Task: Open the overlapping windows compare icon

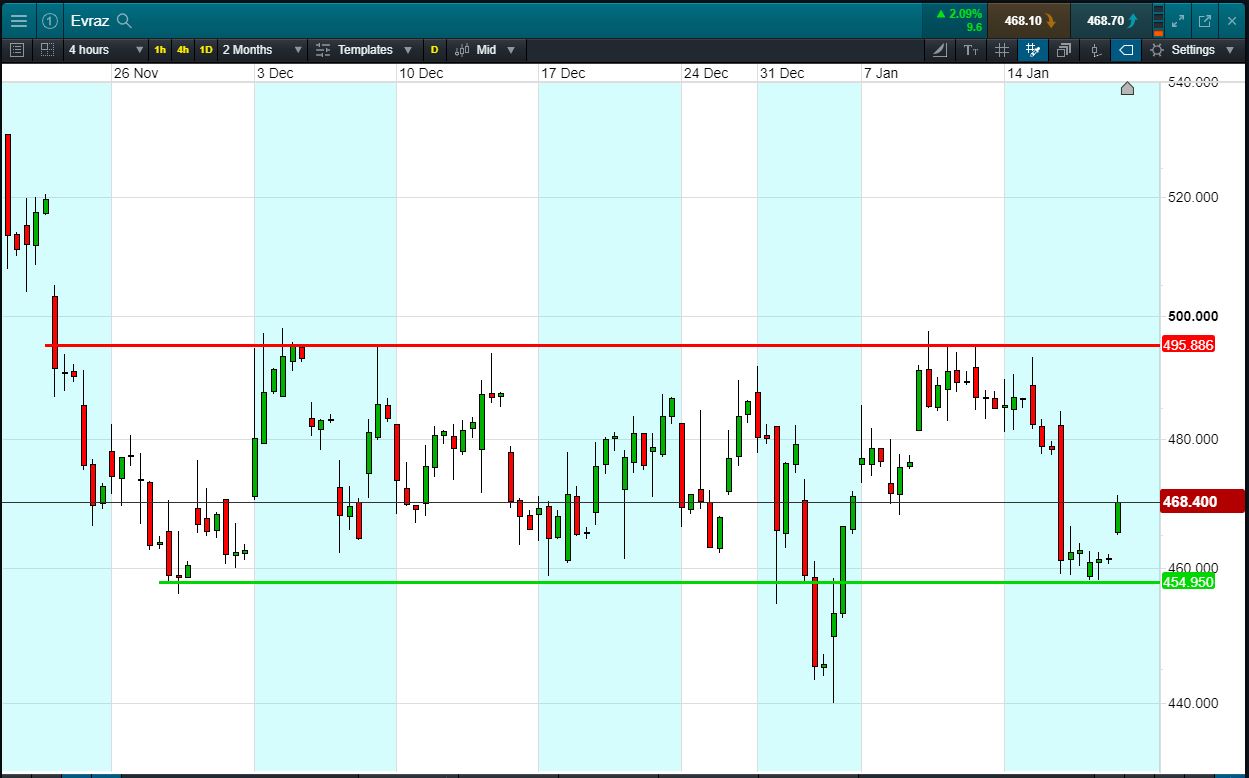Action: [1064, 49]
